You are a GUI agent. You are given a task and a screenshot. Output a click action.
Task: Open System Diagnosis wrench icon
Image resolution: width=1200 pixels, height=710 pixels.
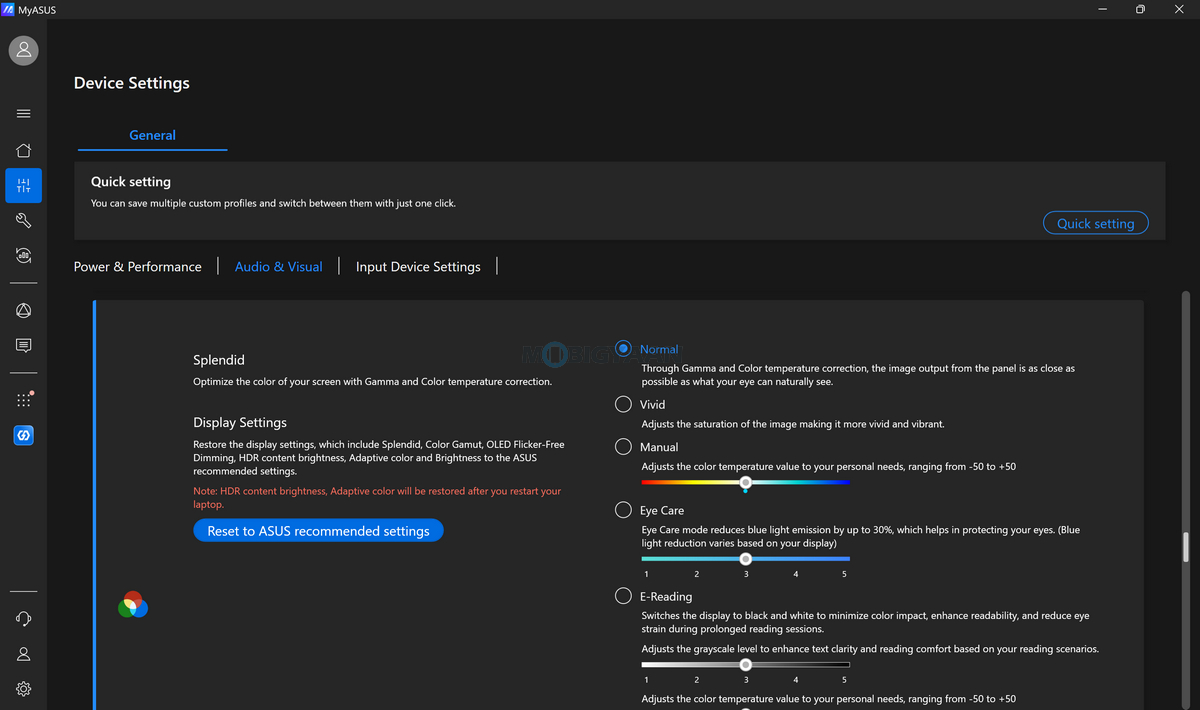click(x=24, y=220)
